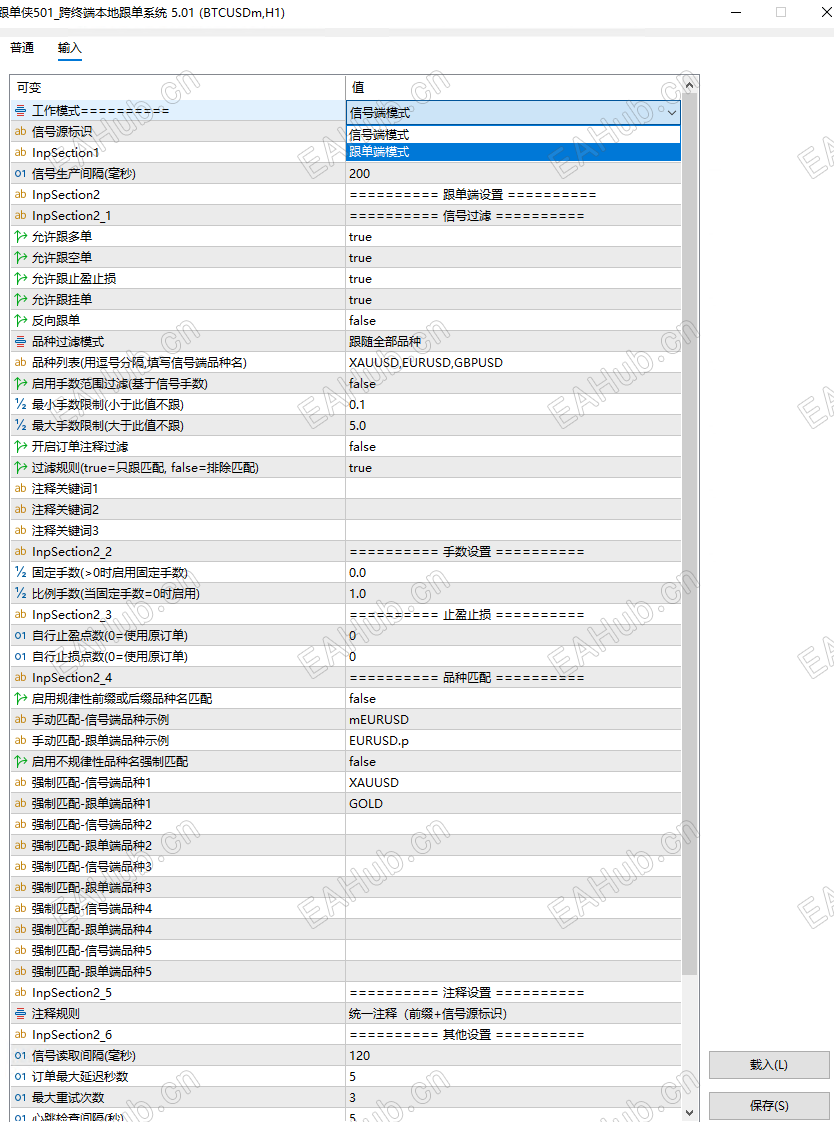The width and height of the screenshot is (834, 1122).
Task: Click the enum icon beside 工作模式
Action: click(20, 110)
